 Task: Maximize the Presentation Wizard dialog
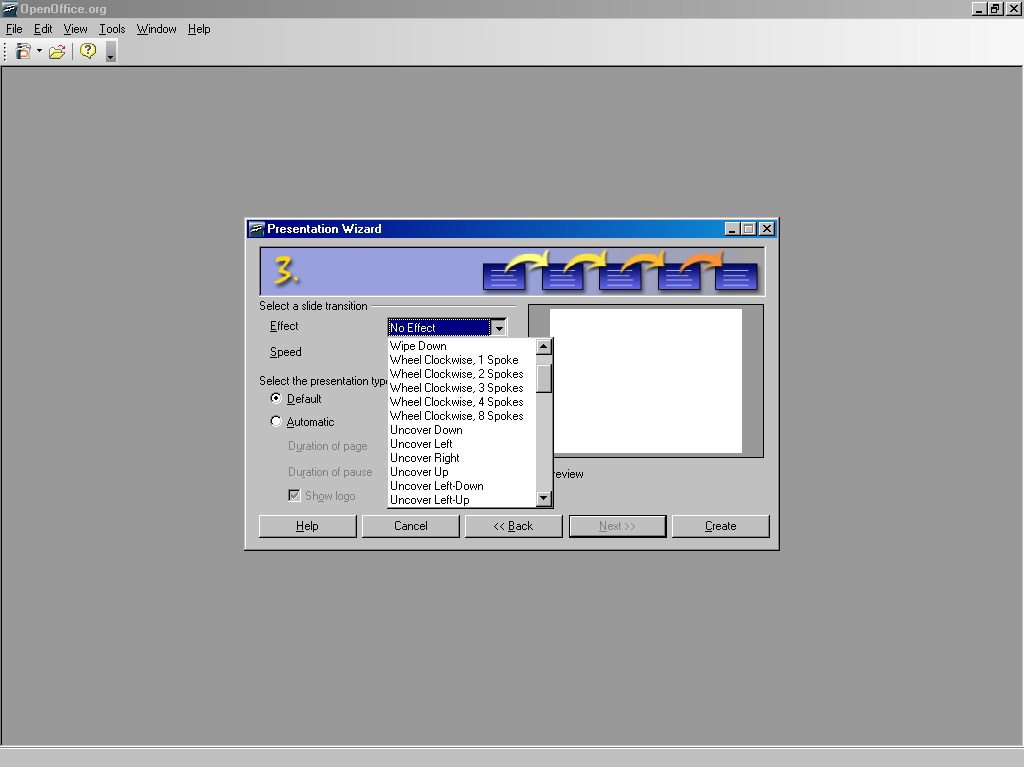coord(749,229)
